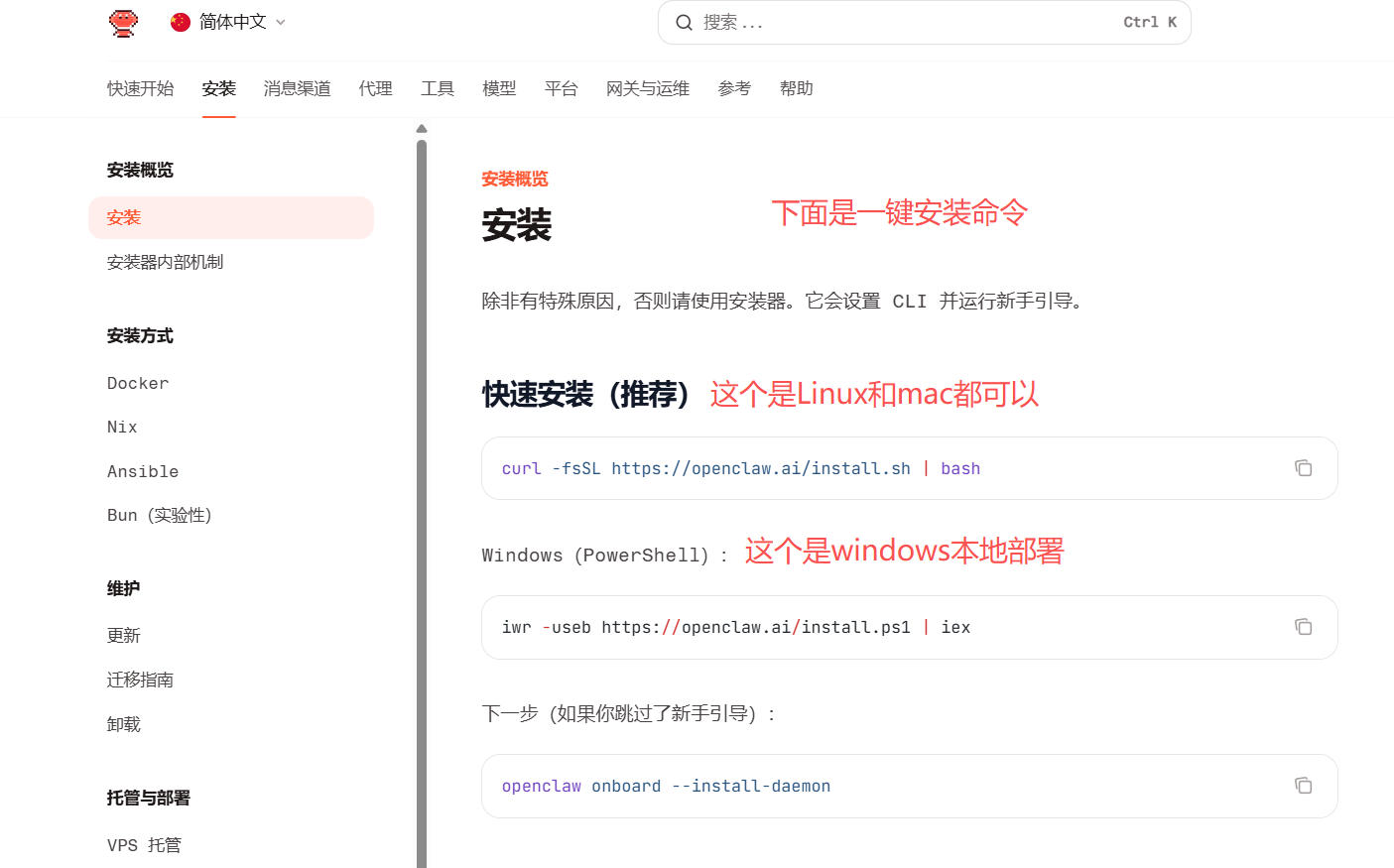Switch to the 快速开始 menu item

(139, 88)
